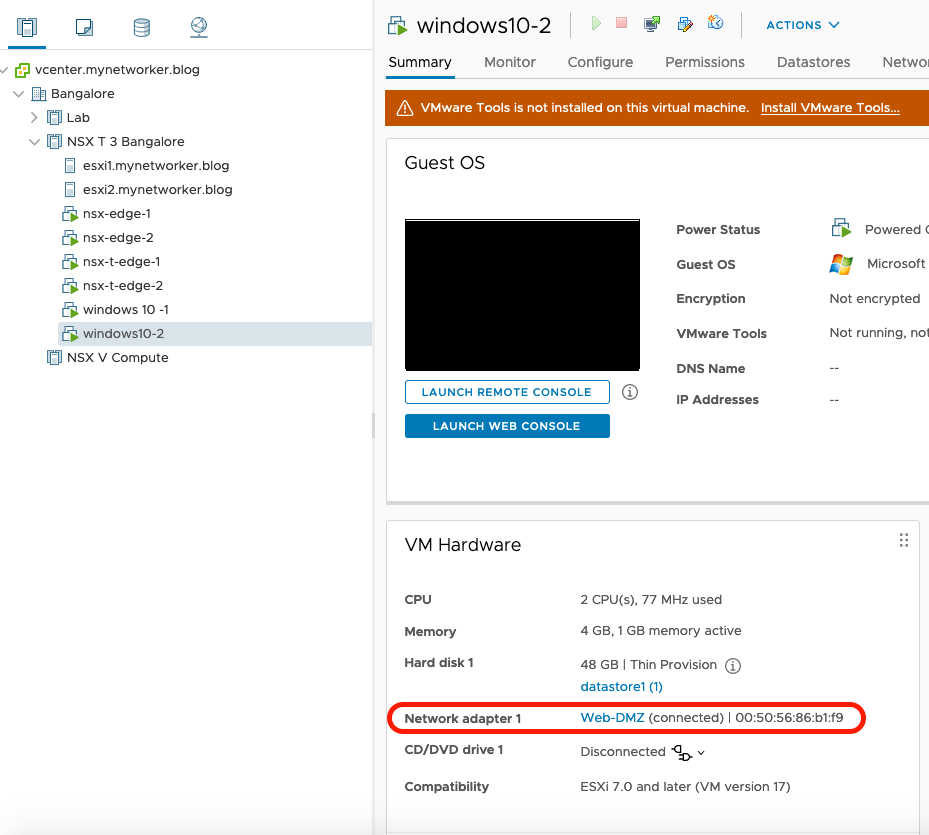Click the red Power Off icon

(x=622, y=23)
